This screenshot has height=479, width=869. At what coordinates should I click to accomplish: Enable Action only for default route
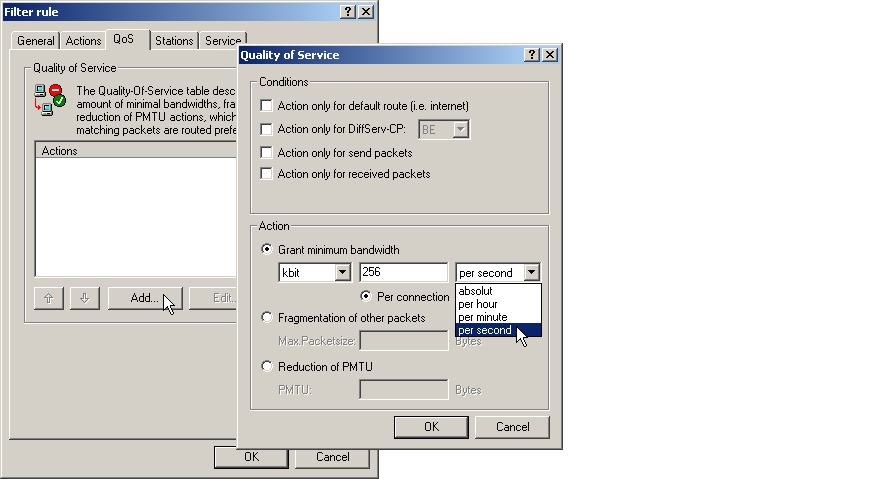click(x=267, y=105)
